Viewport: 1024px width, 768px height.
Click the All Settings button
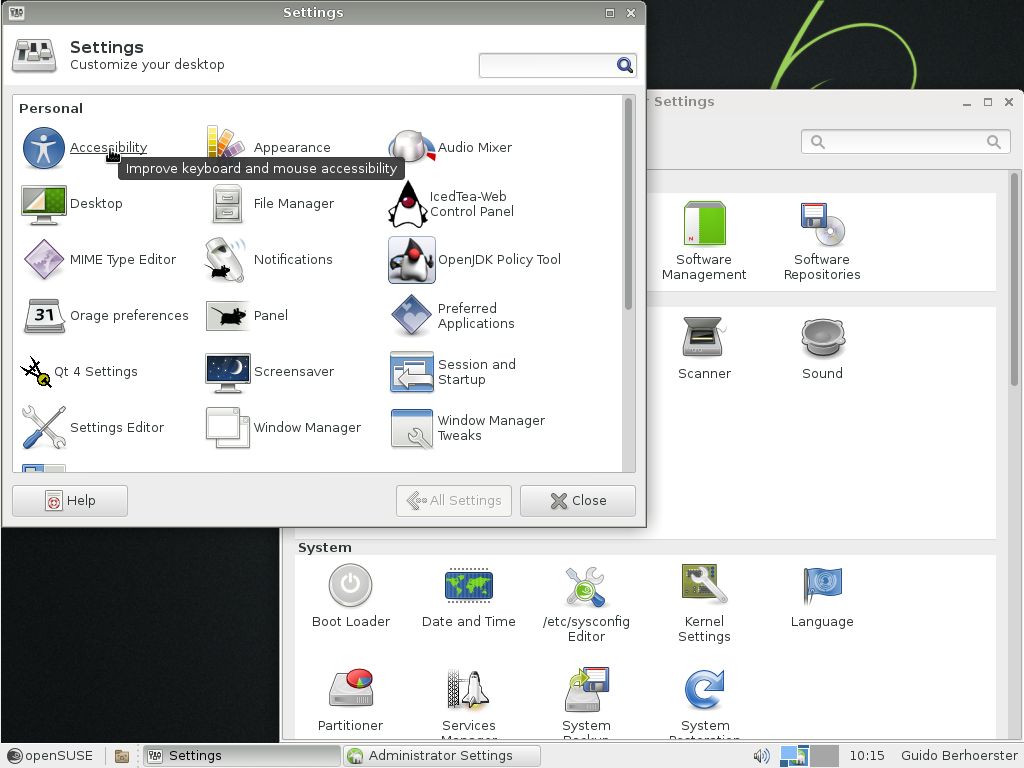point(454,501)
